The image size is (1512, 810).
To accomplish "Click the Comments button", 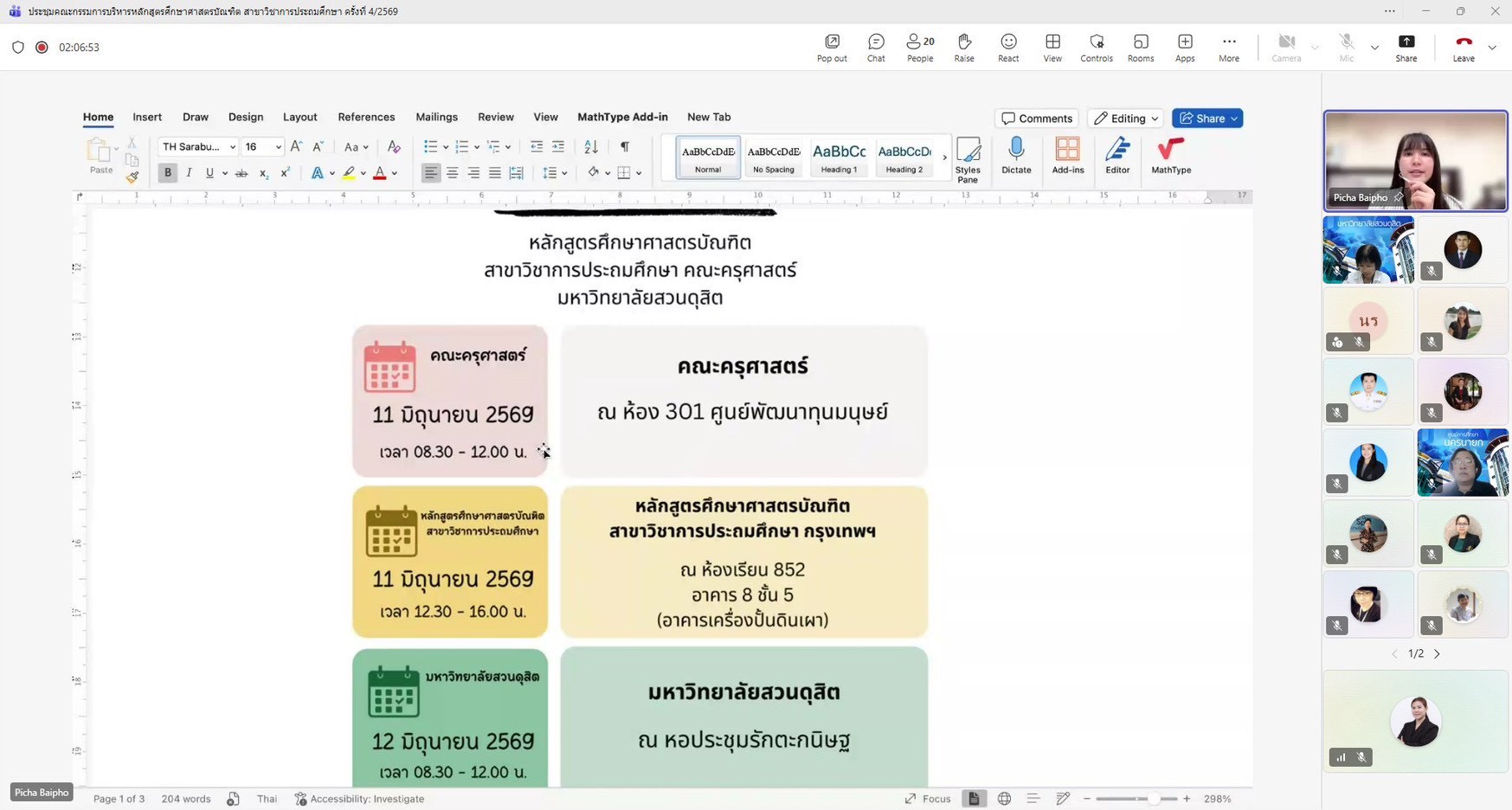I will pyautogui.click(x=1037, y=119).
